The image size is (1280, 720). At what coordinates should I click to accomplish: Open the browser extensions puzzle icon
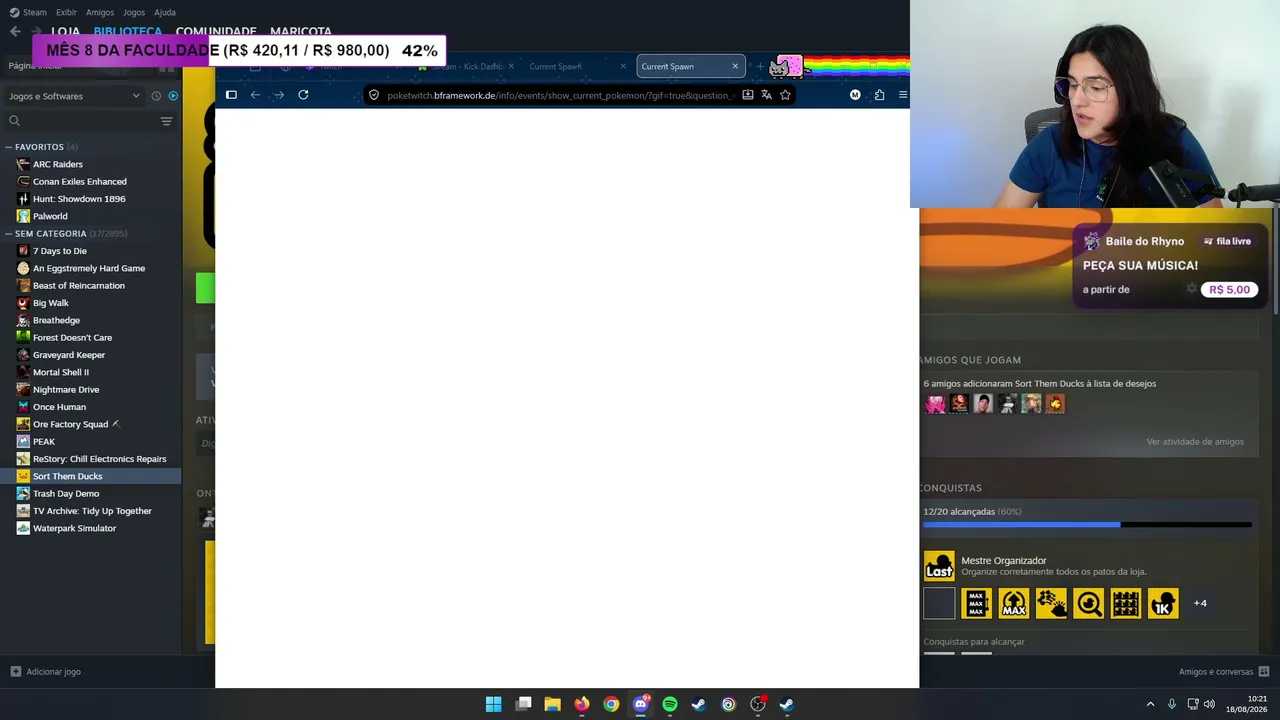[879, 95]
